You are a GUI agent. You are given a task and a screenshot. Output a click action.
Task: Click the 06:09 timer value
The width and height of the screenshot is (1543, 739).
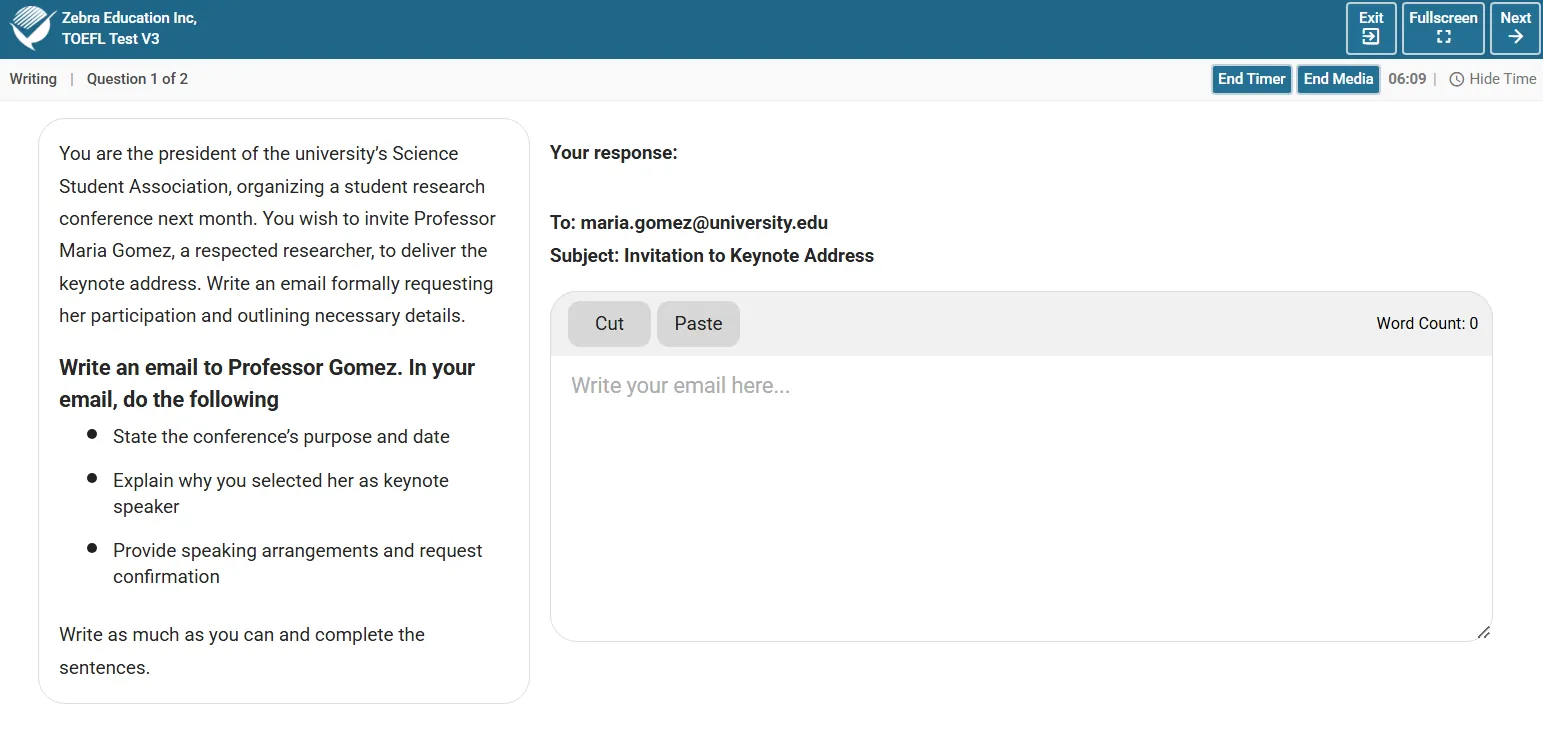(1407, 79)
